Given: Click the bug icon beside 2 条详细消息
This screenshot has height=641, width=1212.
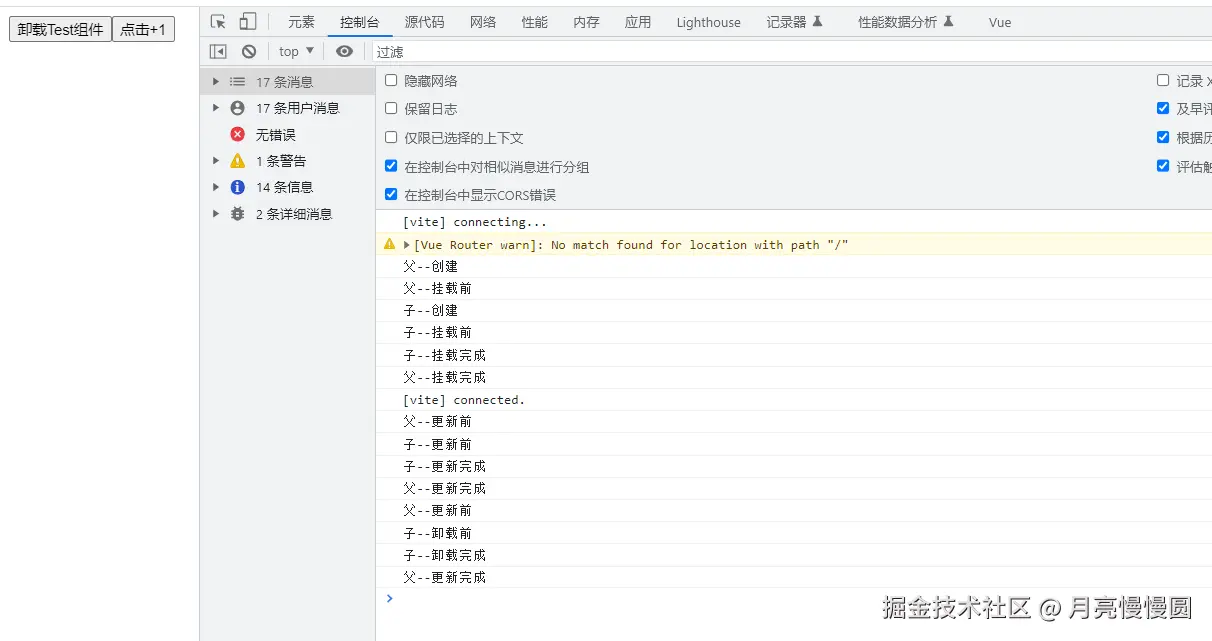Looking at the screenshot, I should 237,213.
